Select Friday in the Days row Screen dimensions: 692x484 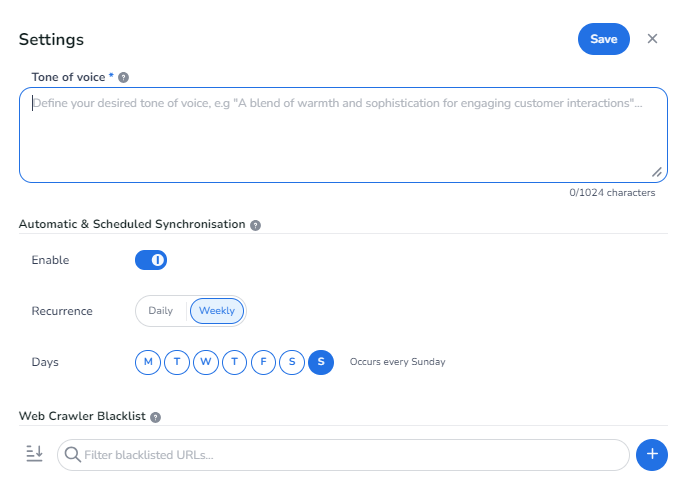[x=263, y=362]
